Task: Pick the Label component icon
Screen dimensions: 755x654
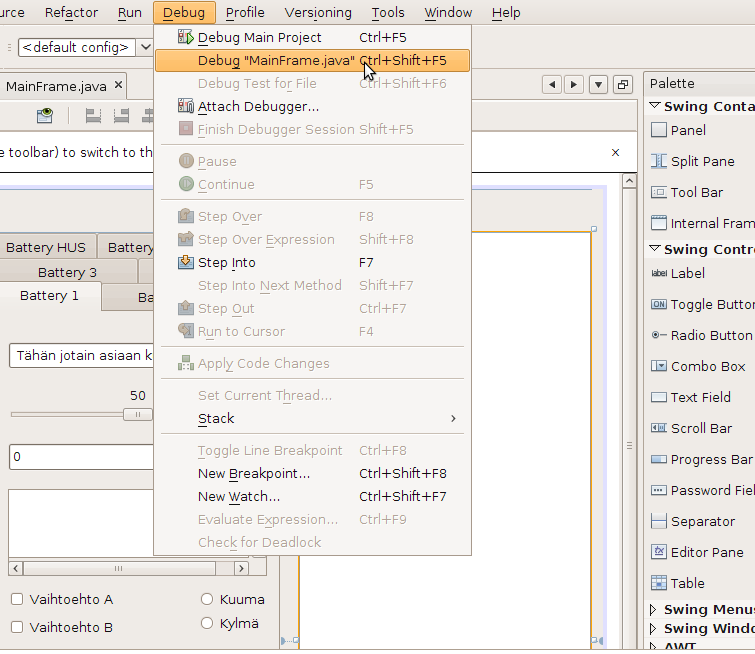Action: coord(658,273)
